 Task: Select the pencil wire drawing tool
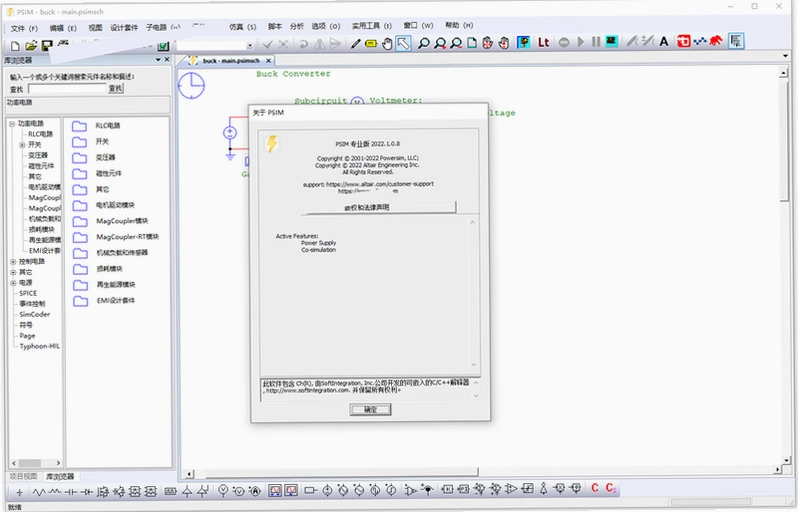pyautogui.click(x=355, y=44)
